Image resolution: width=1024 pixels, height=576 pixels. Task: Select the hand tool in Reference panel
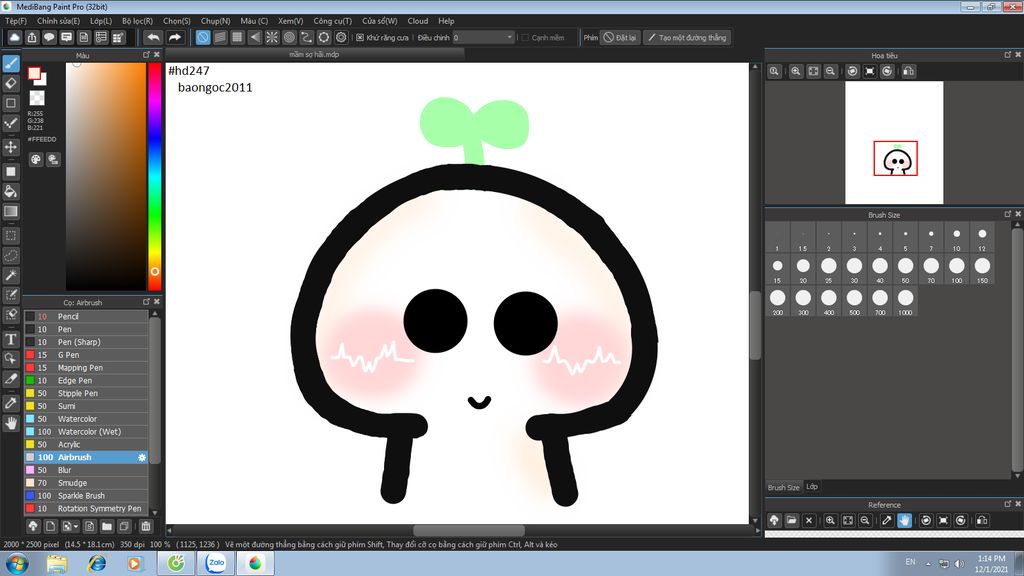click(904, 520)
